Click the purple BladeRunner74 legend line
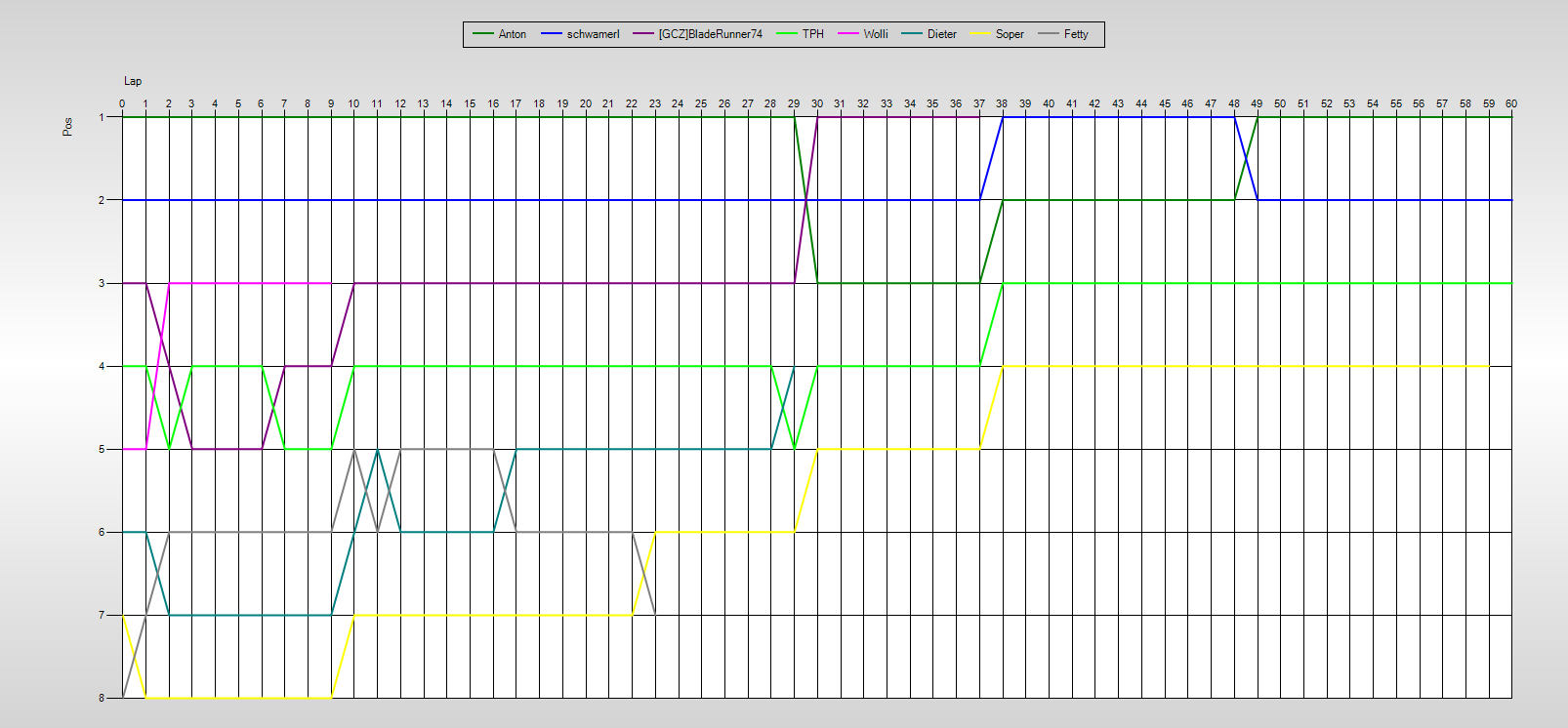The image size is (1568, 728). click(x=642, y=34)
